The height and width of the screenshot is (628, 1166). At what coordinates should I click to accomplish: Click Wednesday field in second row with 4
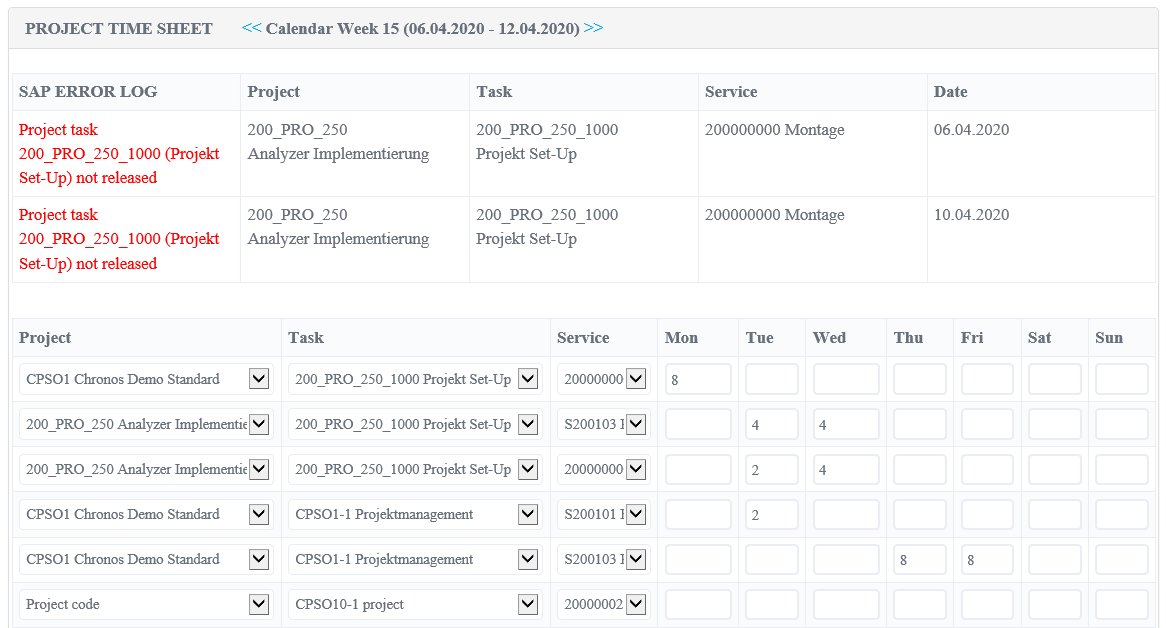846,424
